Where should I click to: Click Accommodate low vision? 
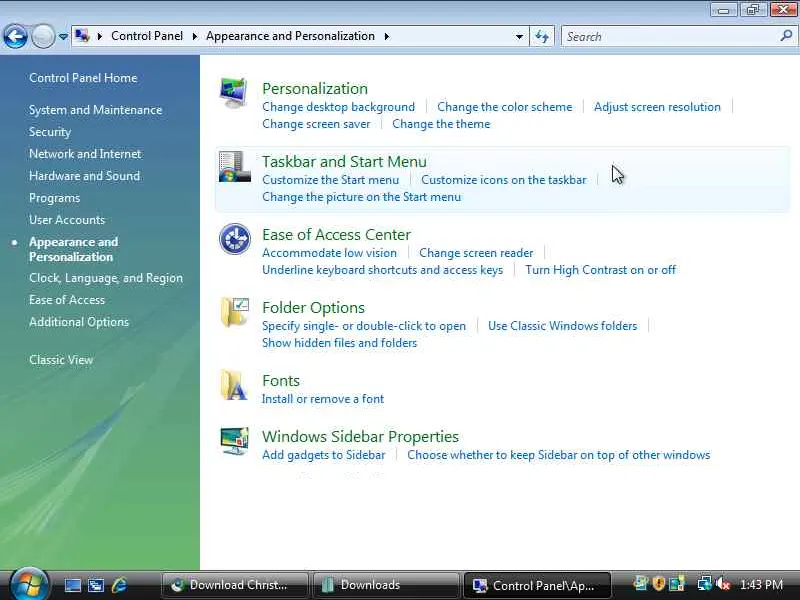(x=329, y=253)
